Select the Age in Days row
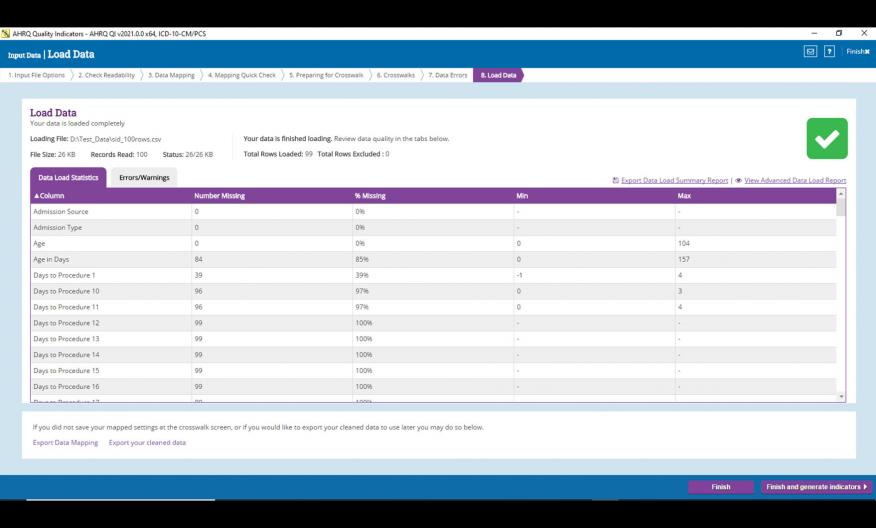Viewport: 876px width, 528px height. click(434, 259)
